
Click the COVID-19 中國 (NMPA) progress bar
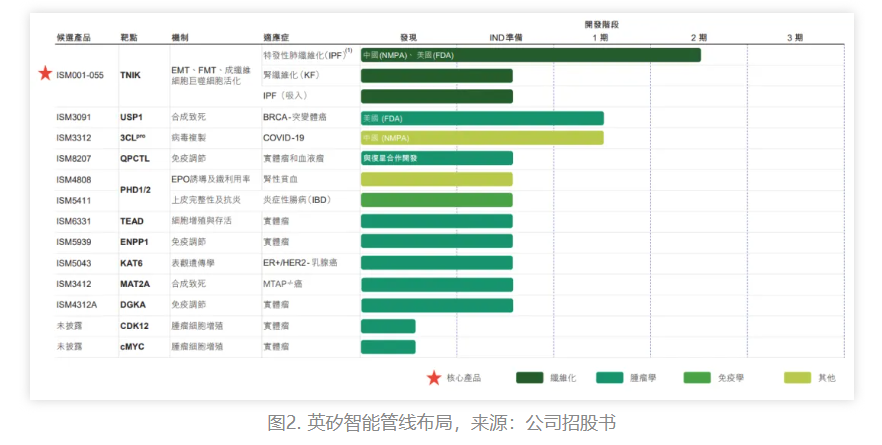click(x=482, y=138)
